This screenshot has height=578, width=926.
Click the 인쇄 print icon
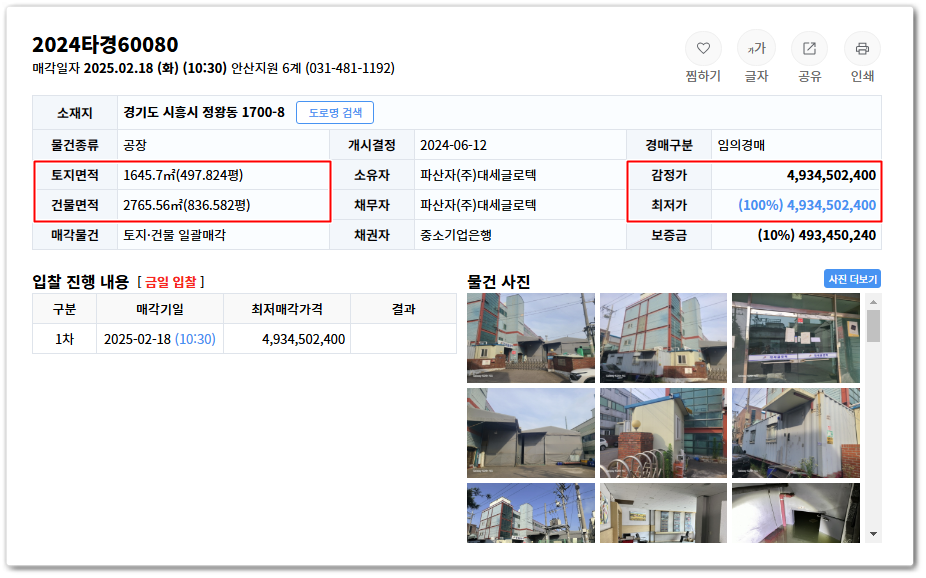coord(862,48)
